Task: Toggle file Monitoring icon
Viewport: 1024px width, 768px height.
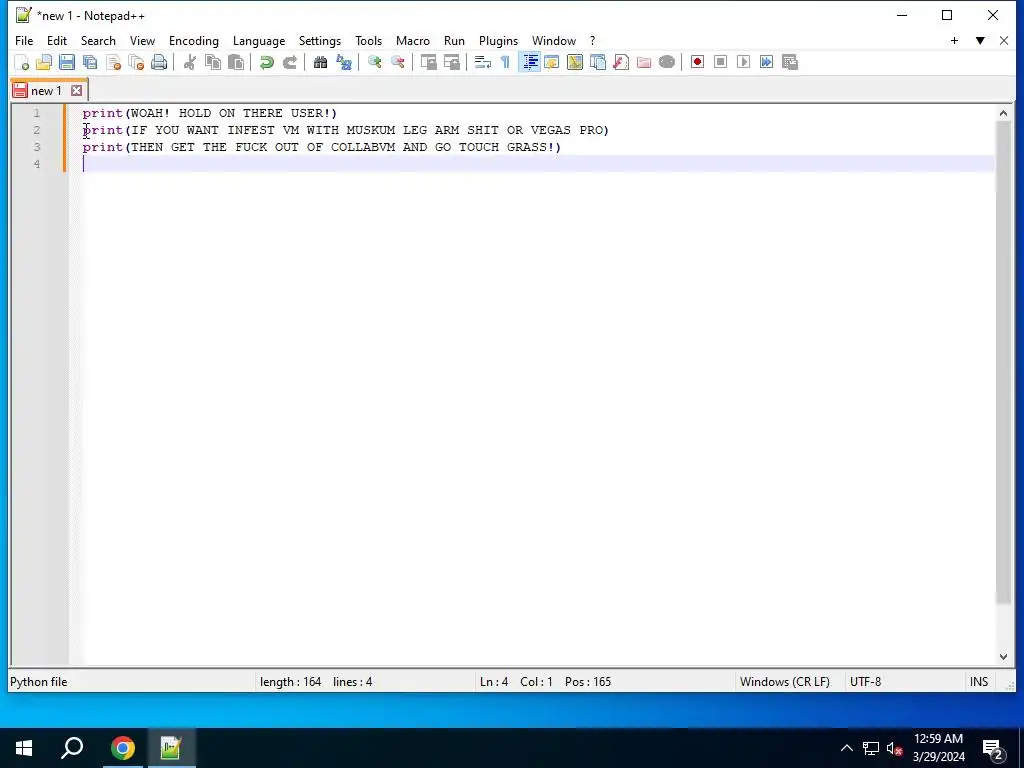Action: (x=667, y=62)
